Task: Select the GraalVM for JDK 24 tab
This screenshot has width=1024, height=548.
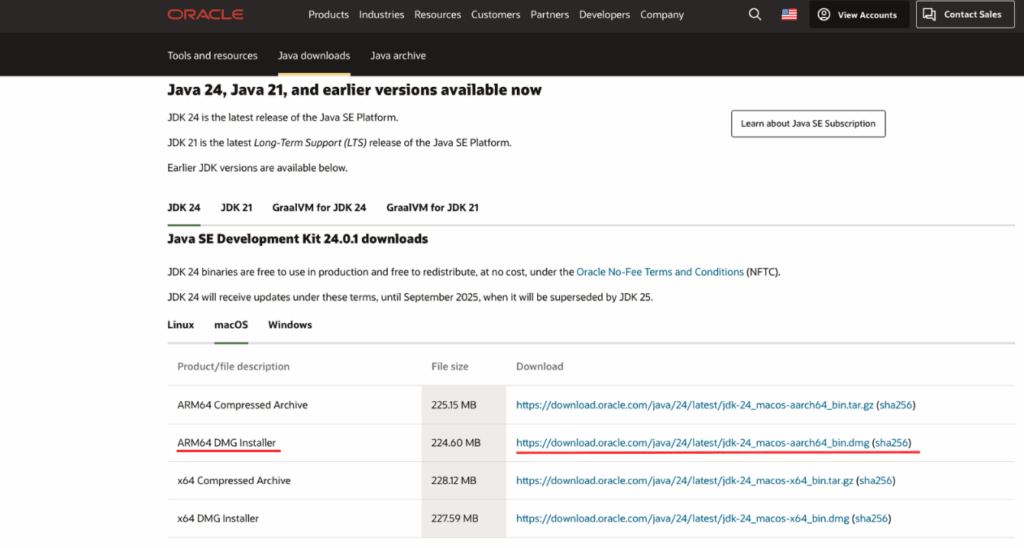Action: pyautogui.click(x=319, y=208)
